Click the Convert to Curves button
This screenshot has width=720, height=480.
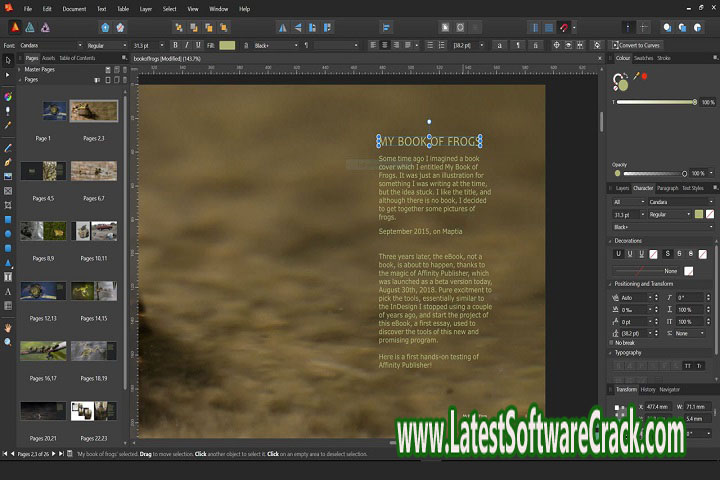point(636,45)
